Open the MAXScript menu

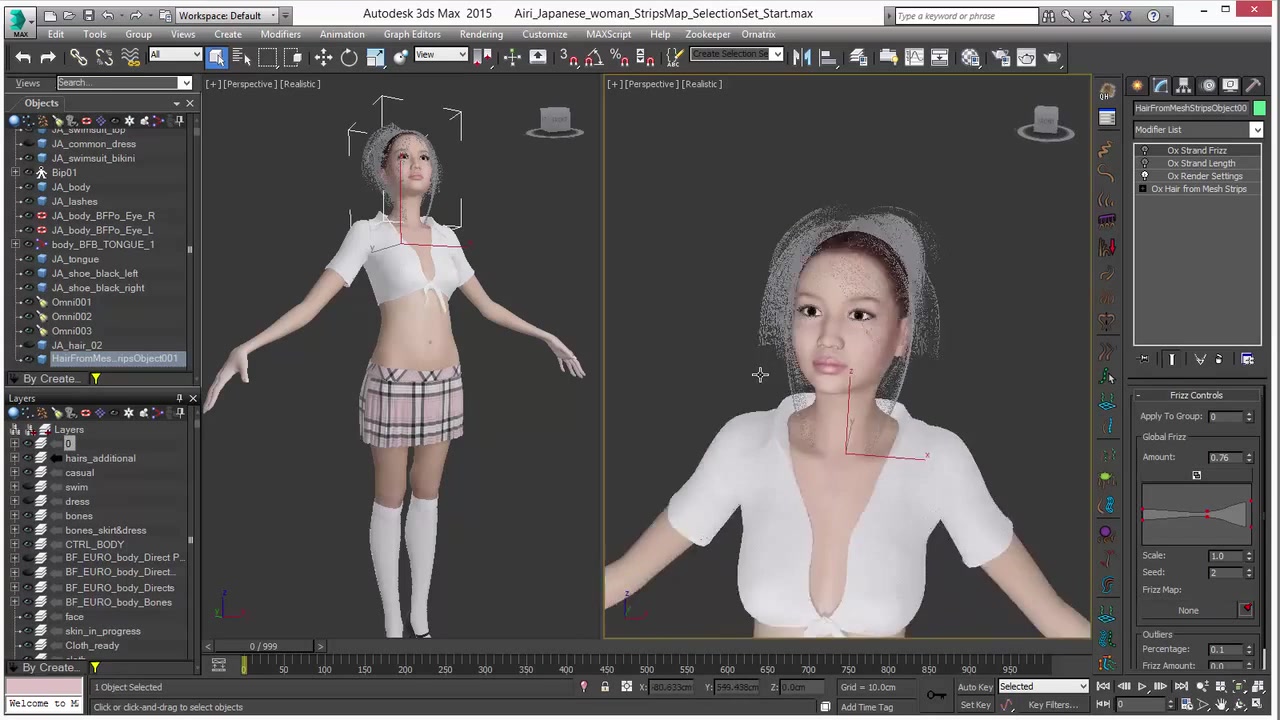tap(608, 34)
